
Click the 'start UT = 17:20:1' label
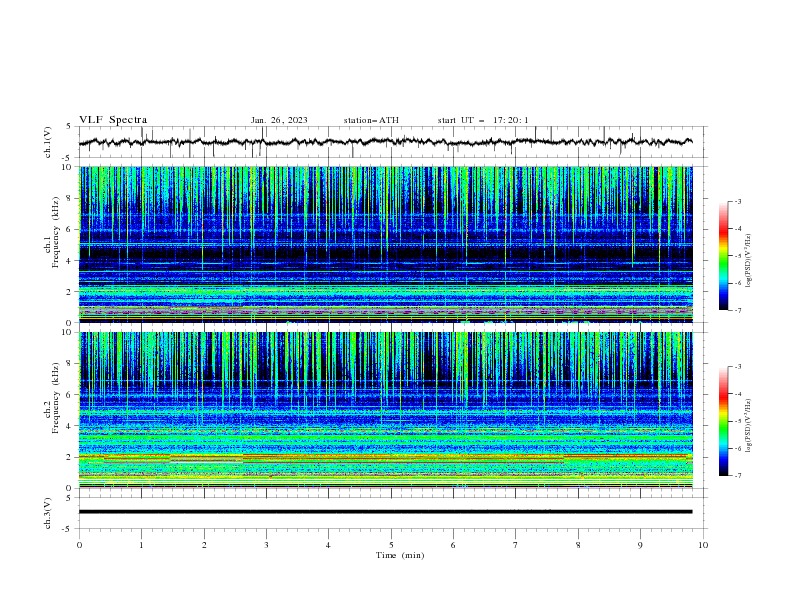pyautogui.click(x=483, y=120)
